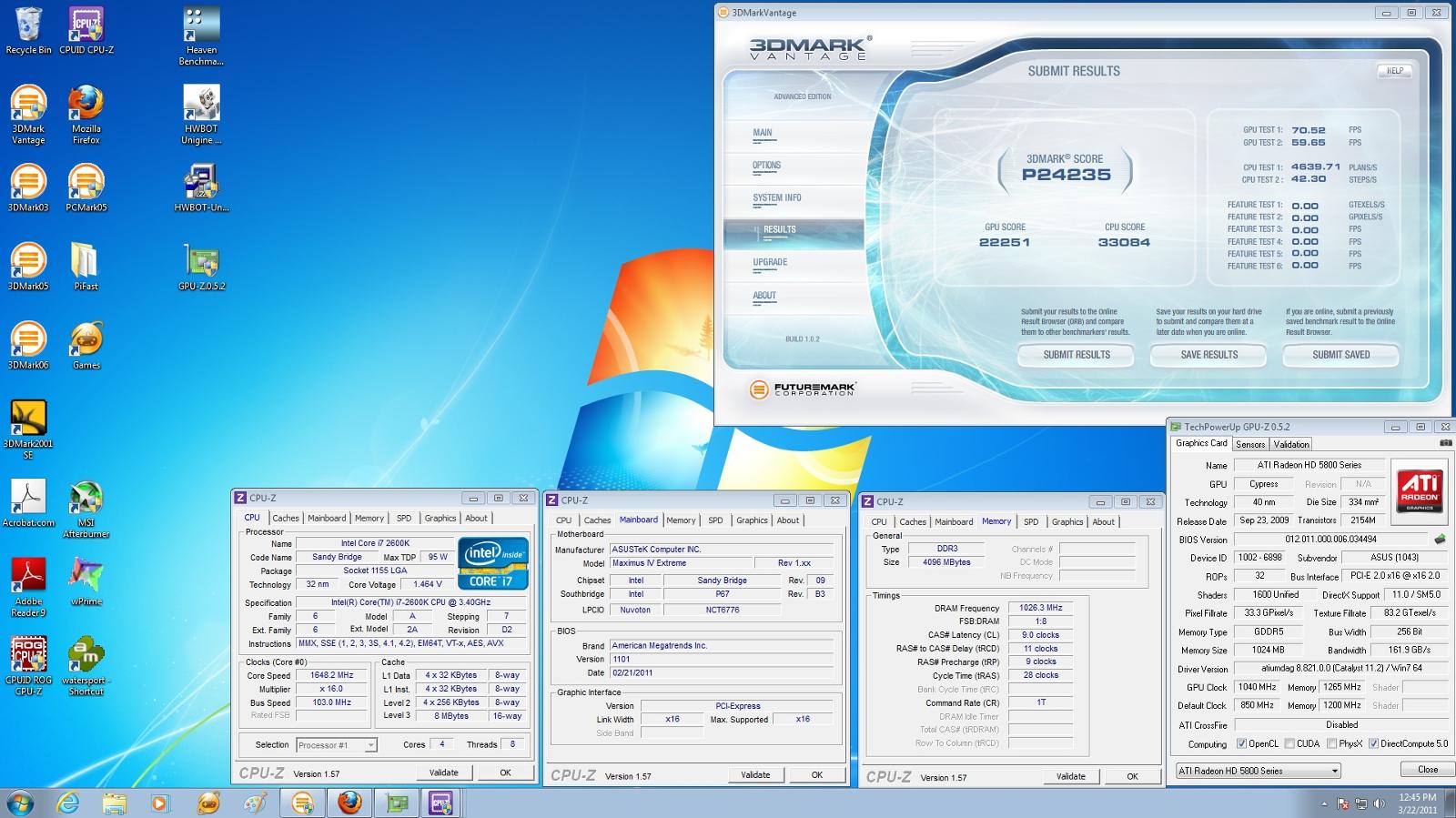Screen dimensions: 1456x818
Task: Click Validate in the CPU-Z CPU window
Action: 444,773
